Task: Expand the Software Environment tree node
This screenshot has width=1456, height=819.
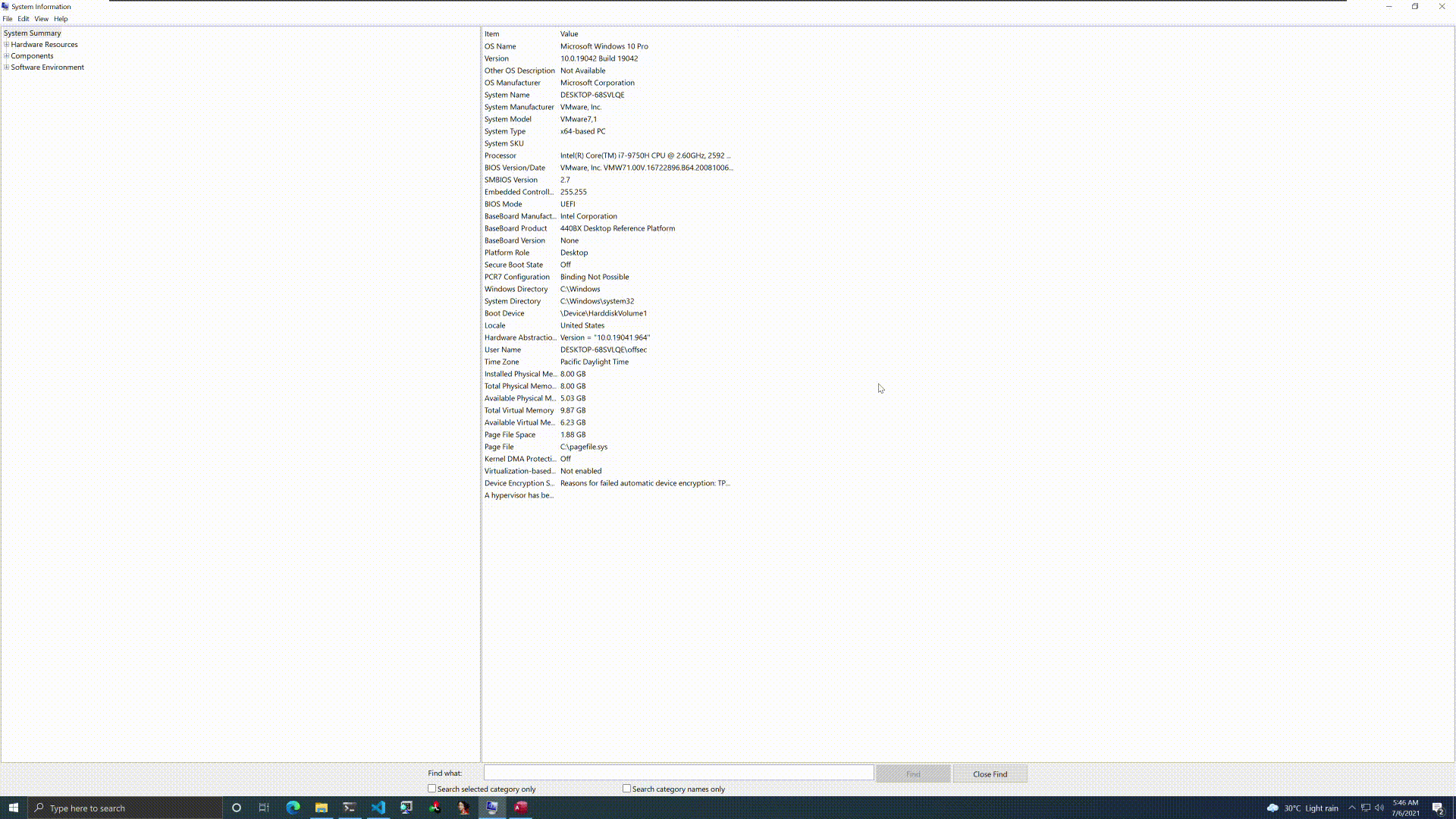Action: click(x=6, y=67)
